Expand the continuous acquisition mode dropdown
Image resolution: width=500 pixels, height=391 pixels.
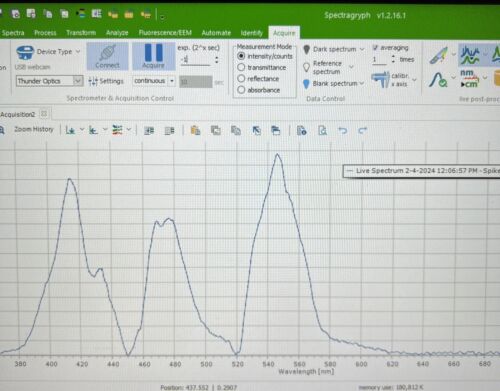click(172, 81)
